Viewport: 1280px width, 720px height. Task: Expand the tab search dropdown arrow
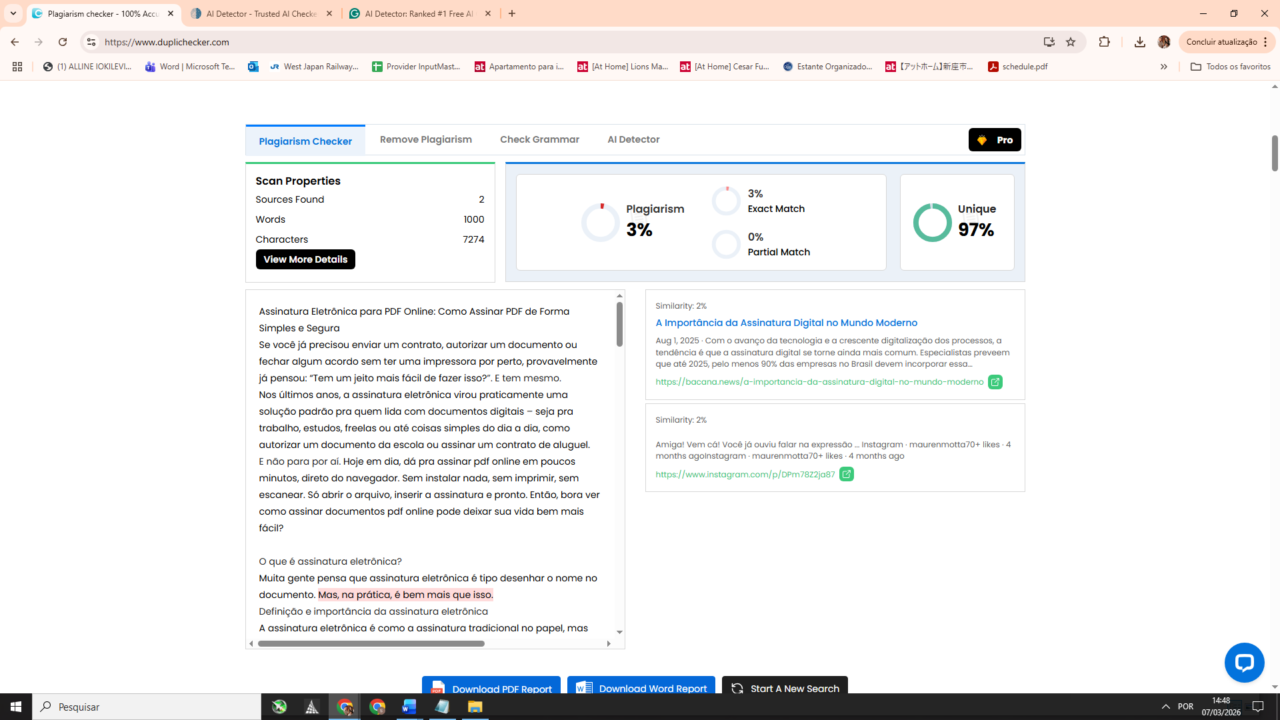click(x=13, y=13)
